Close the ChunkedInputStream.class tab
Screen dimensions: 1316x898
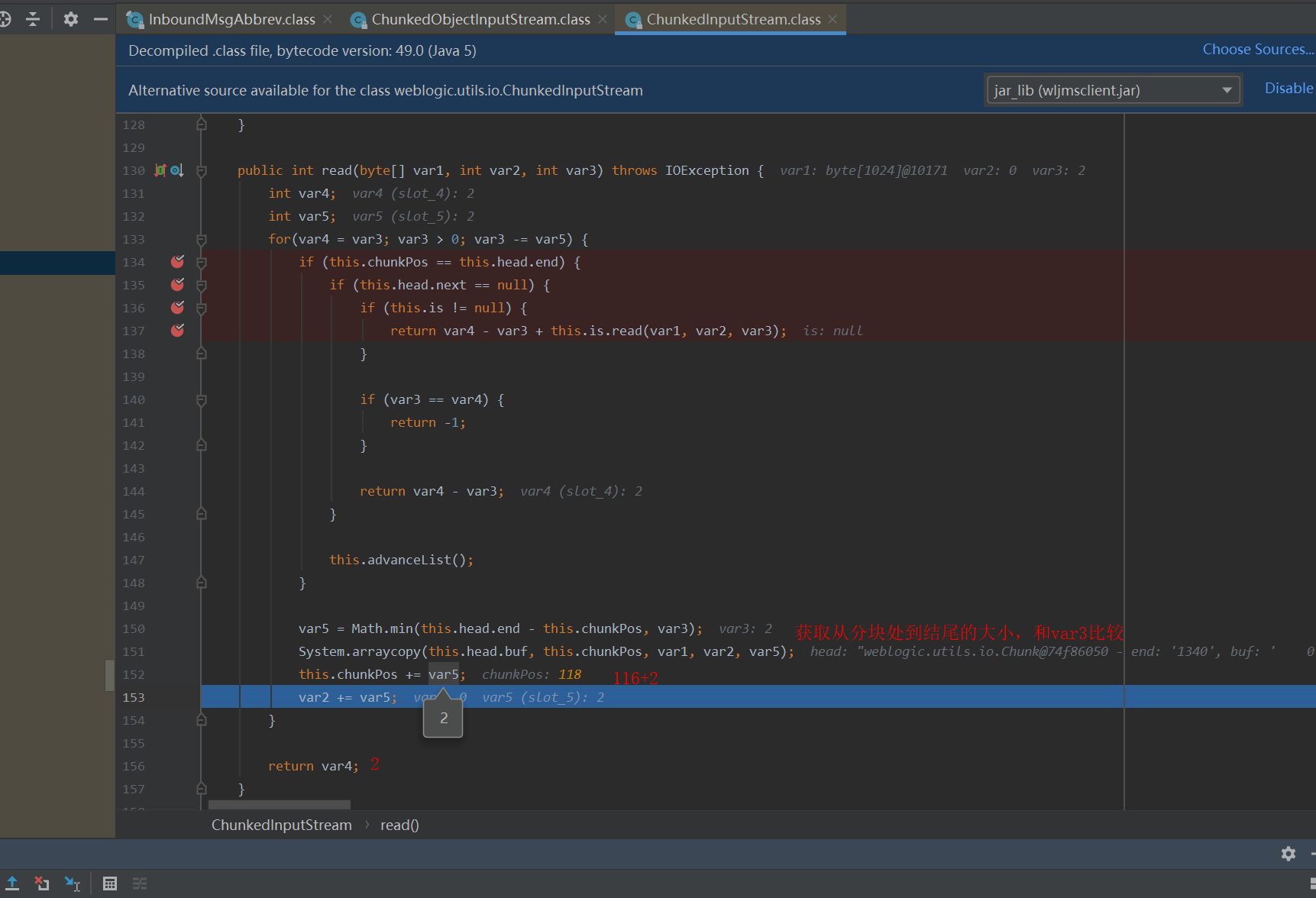(833, 19)
